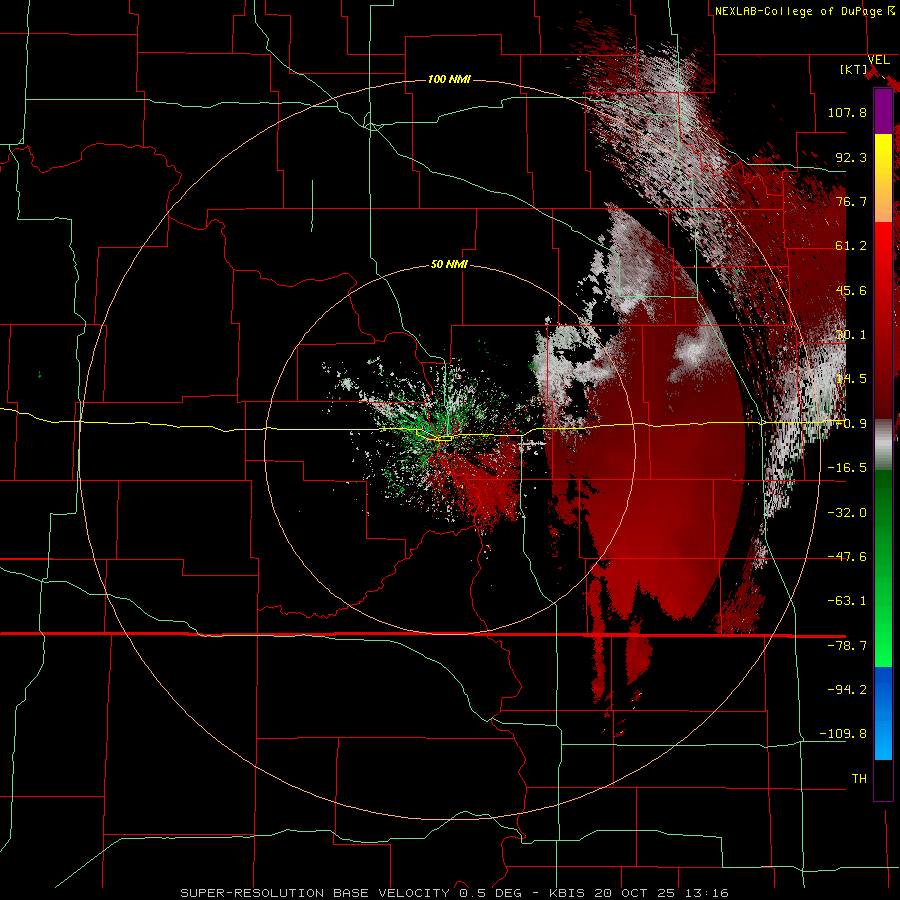Click the -109.8 legend value
The height and width of the screenshot is (900, 900).
click(843, 734)
